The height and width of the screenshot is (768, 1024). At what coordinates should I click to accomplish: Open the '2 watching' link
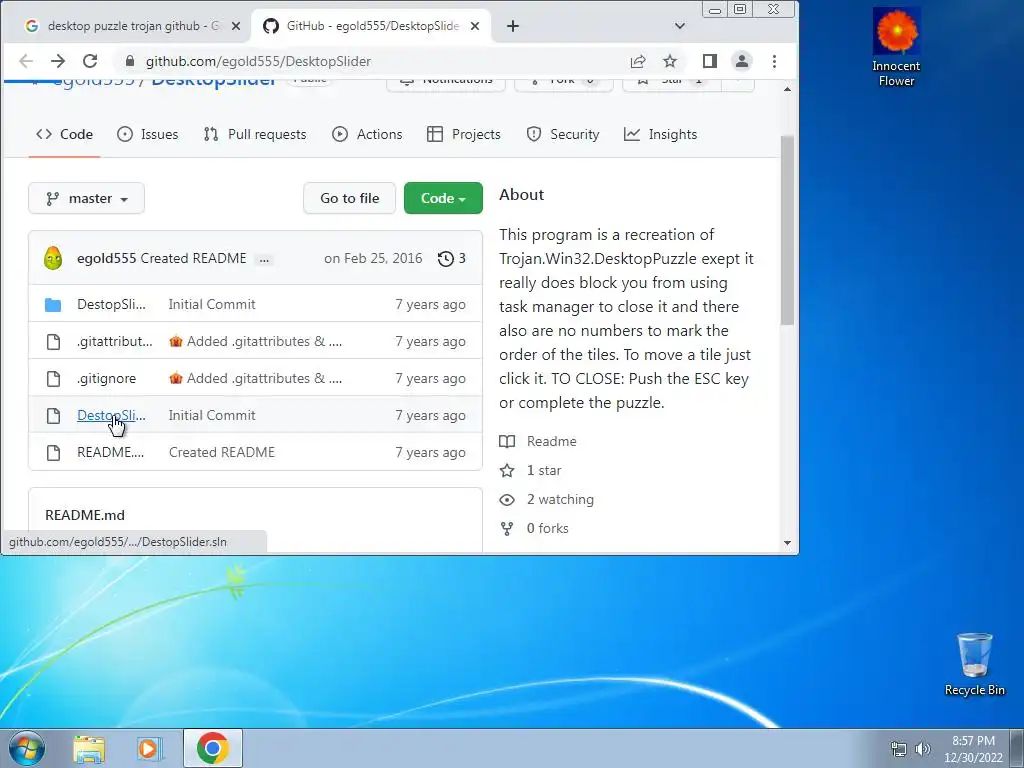click(x=560, y=500)
